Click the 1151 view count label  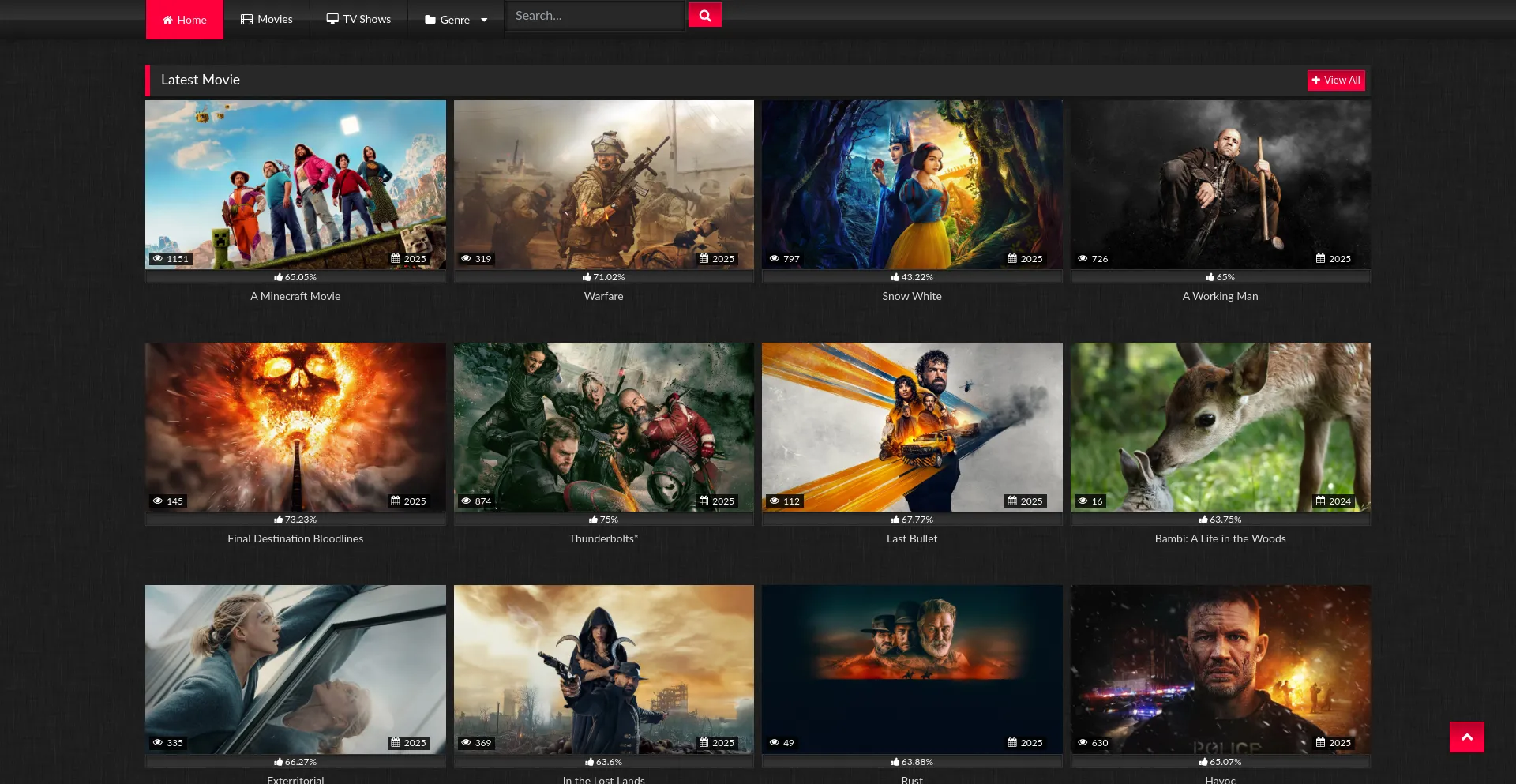tap(178, 259)
